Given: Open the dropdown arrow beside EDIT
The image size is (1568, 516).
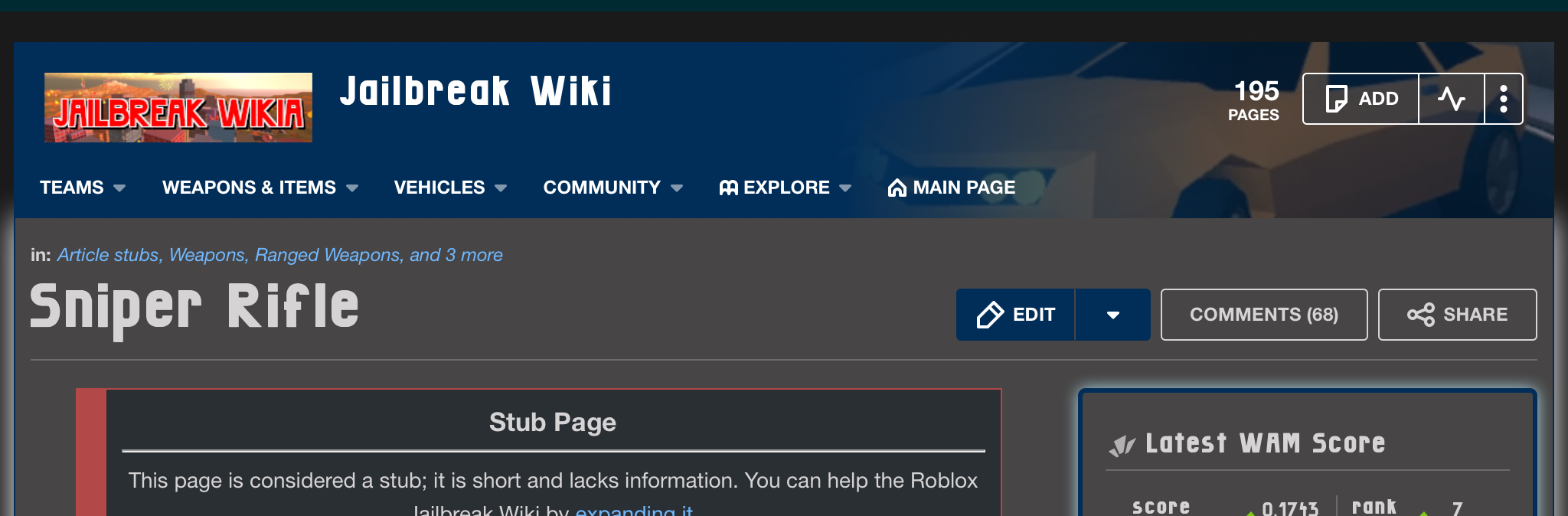Looking at the screenshot, I should [x=1113, y=315].
